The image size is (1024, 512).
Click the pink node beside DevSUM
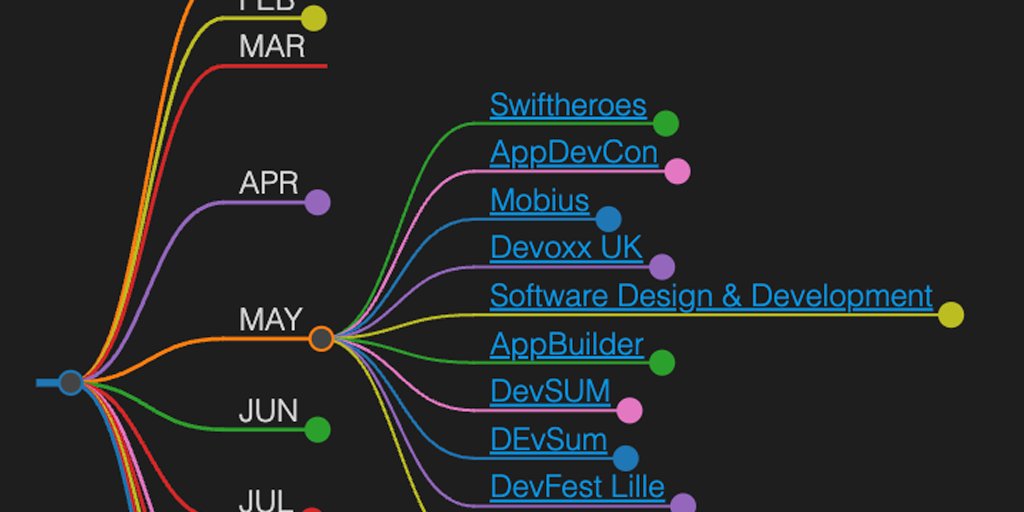[630, 410]
